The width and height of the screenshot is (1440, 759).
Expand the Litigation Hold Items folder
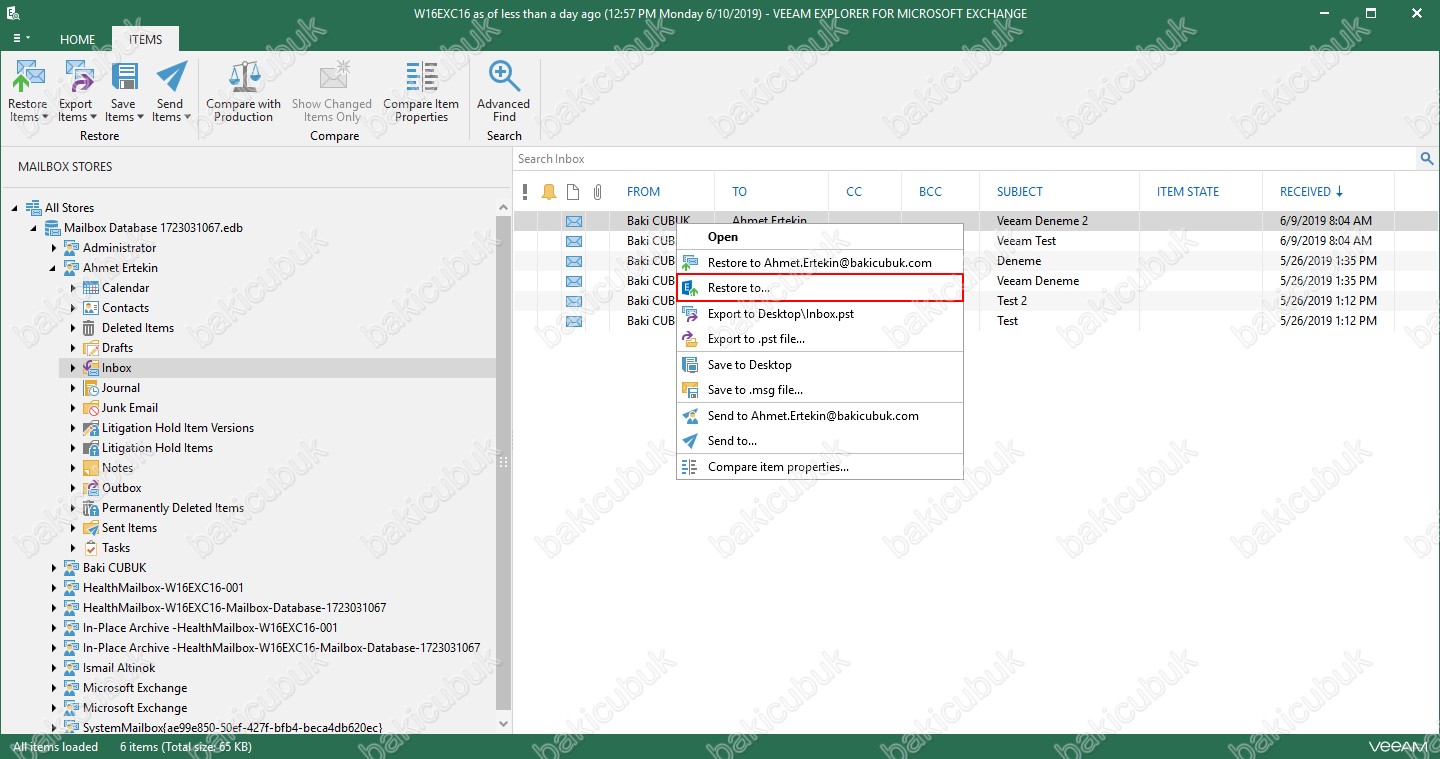[73, 448]
